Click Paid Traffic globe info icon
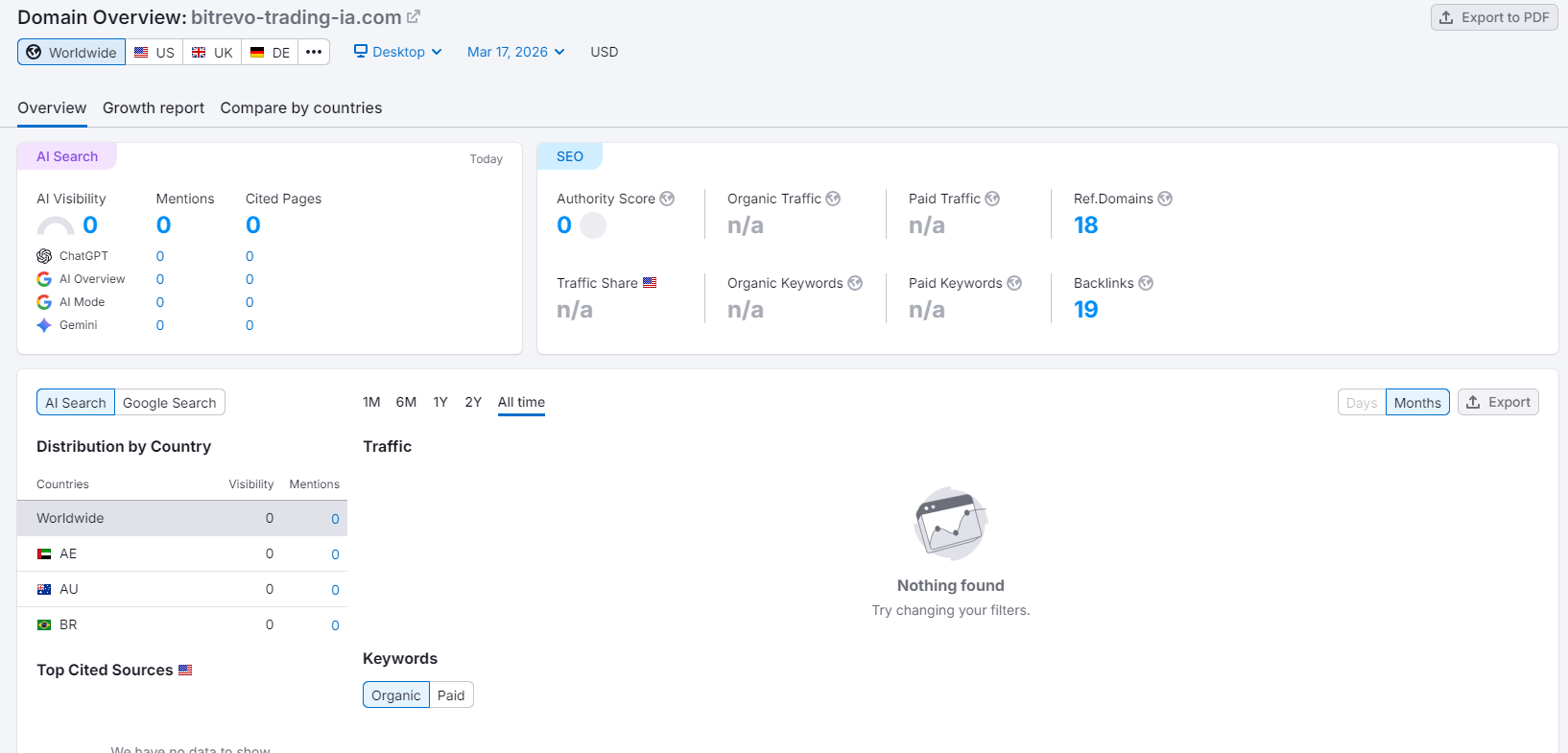Screen dimensions: 1568x753 [992, 199]
